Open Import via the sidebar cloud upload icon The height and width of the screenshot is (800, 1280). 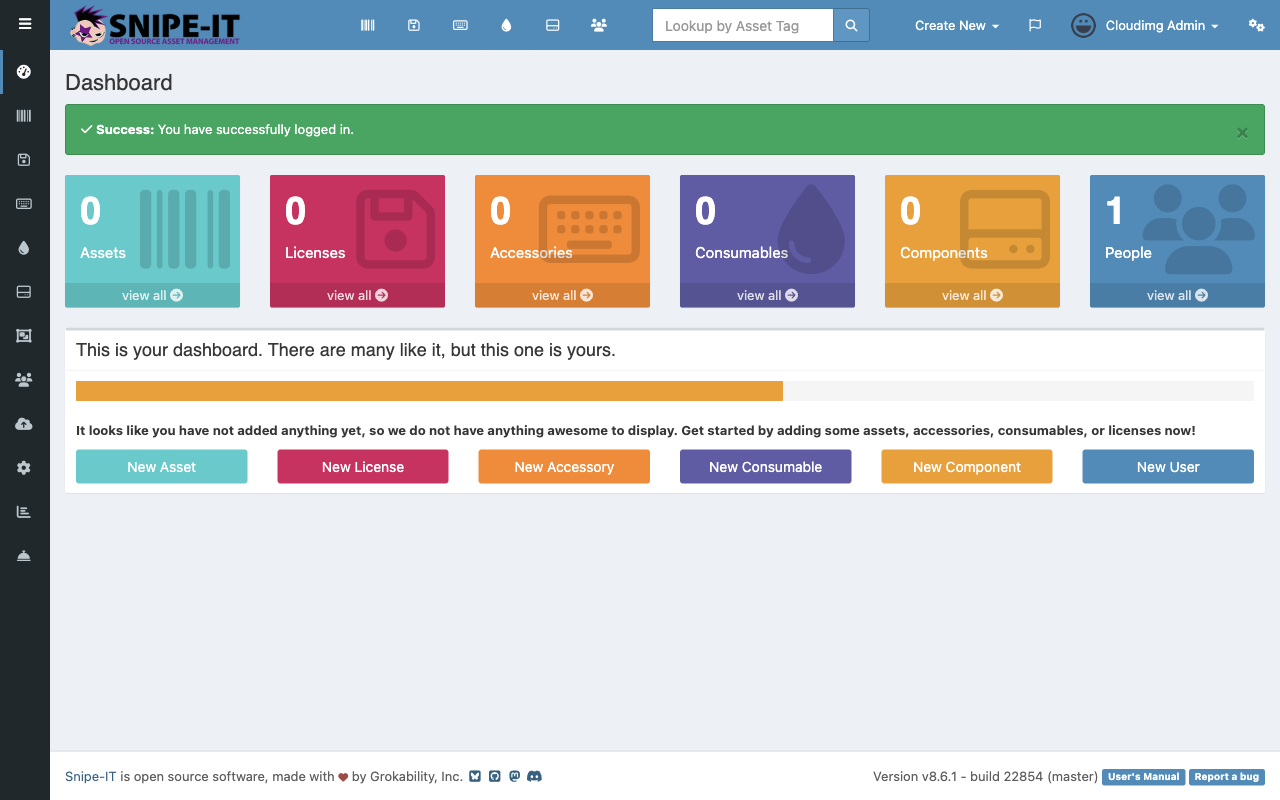click(24, 424)
